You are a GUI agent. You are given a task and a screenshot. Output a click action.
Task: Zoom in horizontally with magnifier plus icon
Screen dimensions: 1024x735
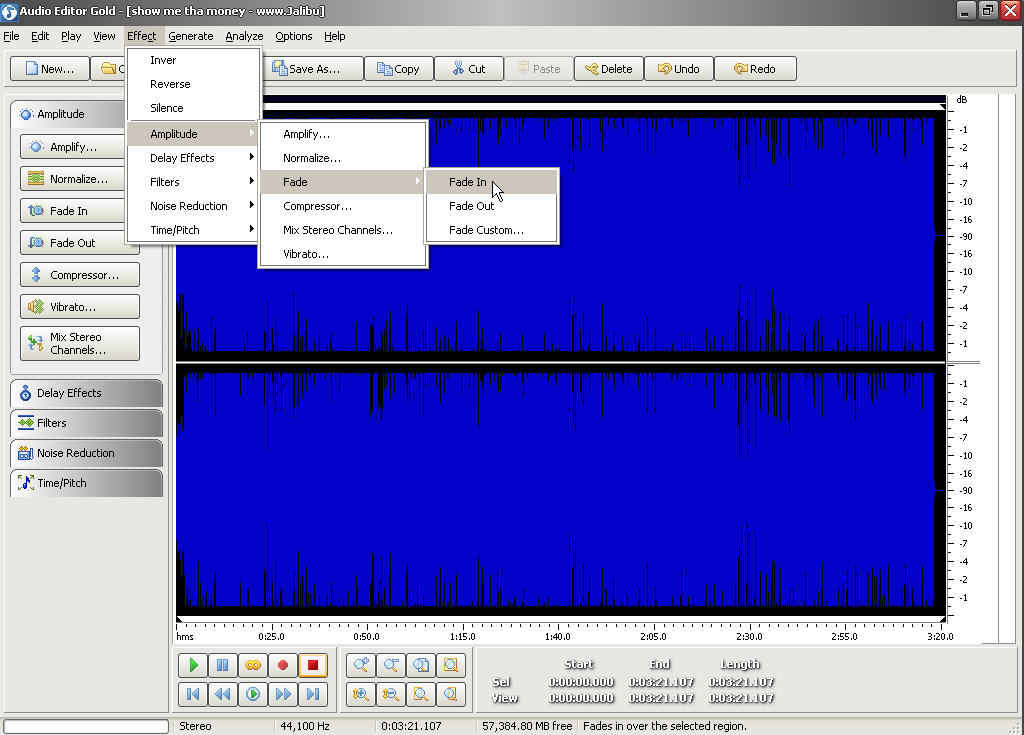click(x=361, y=665)
